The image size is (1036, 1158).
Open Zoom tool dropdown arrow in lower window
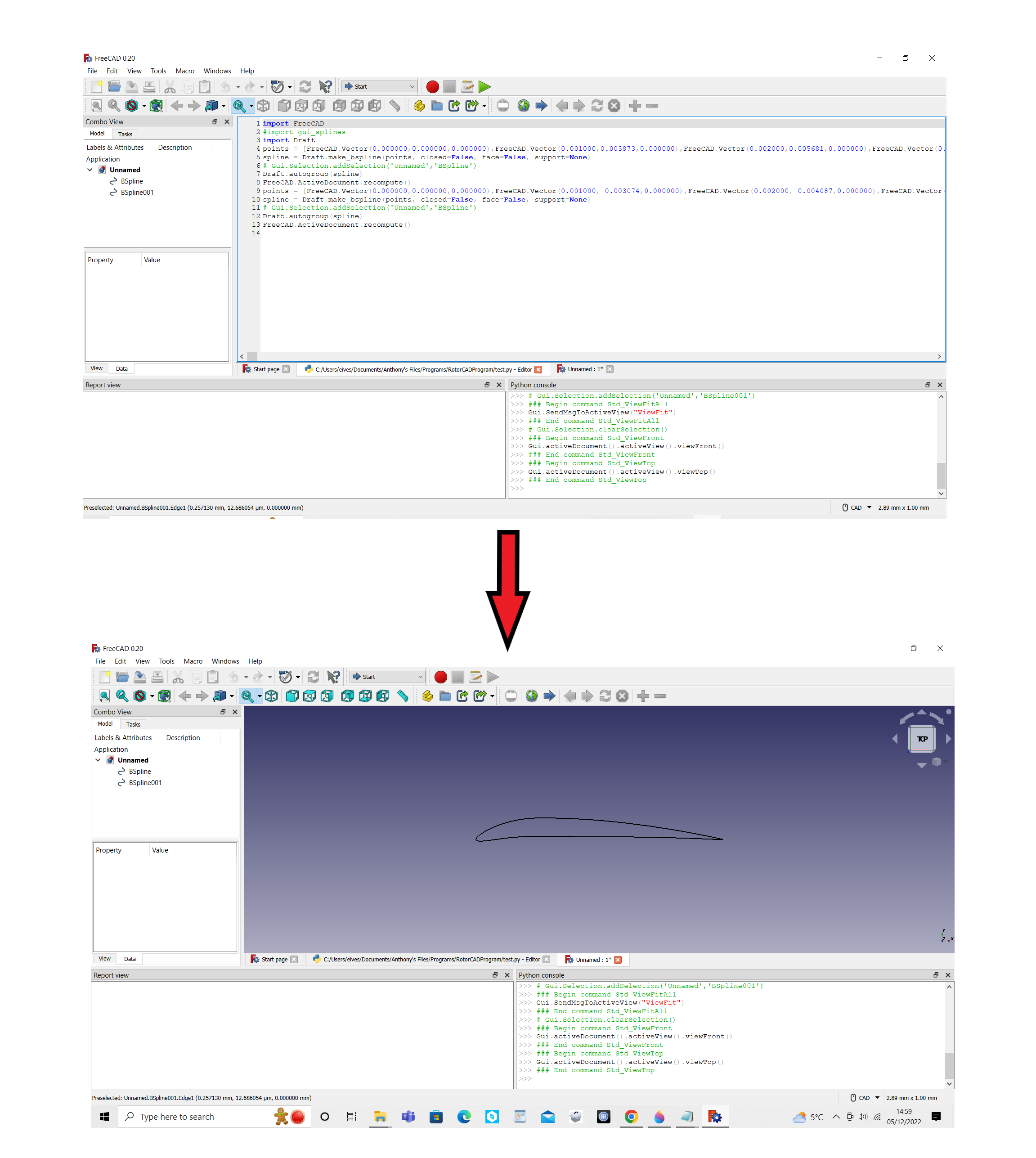[x=260, y=696]
